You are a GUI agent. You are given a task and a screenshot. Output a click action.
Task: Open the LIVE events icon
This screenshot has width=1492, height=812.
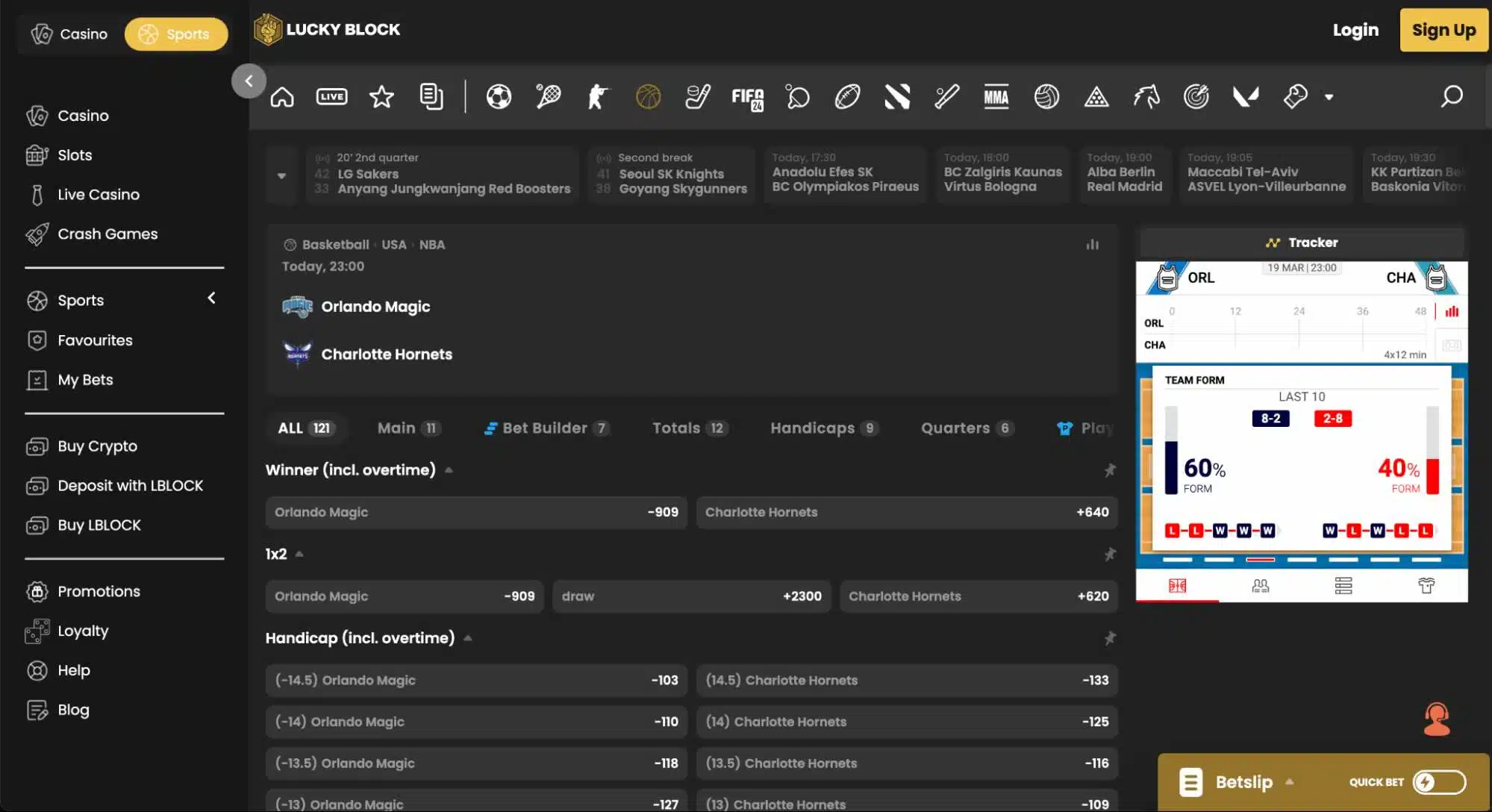[x=331, y=97]
